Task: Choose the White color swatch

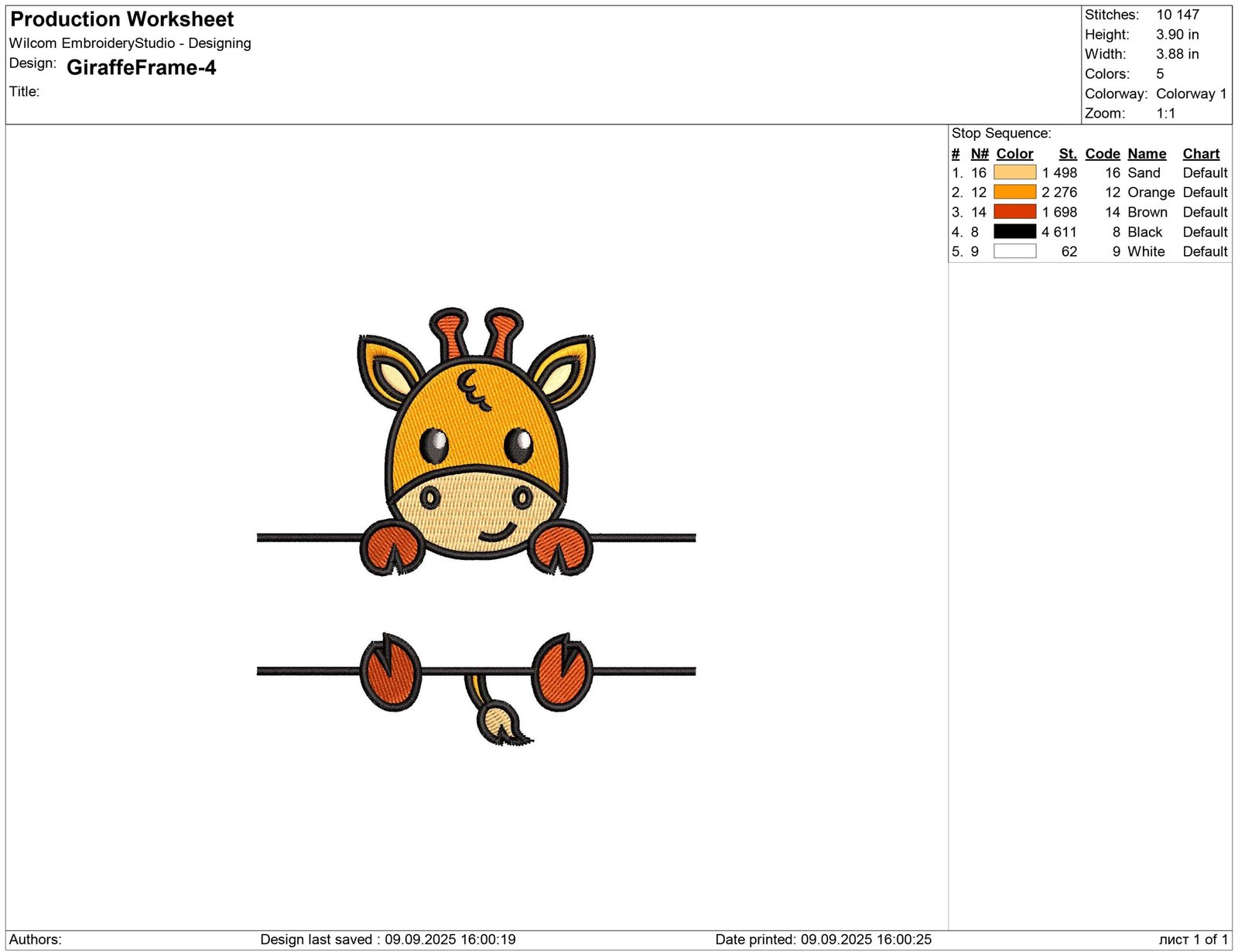Action: [1014, 251]
